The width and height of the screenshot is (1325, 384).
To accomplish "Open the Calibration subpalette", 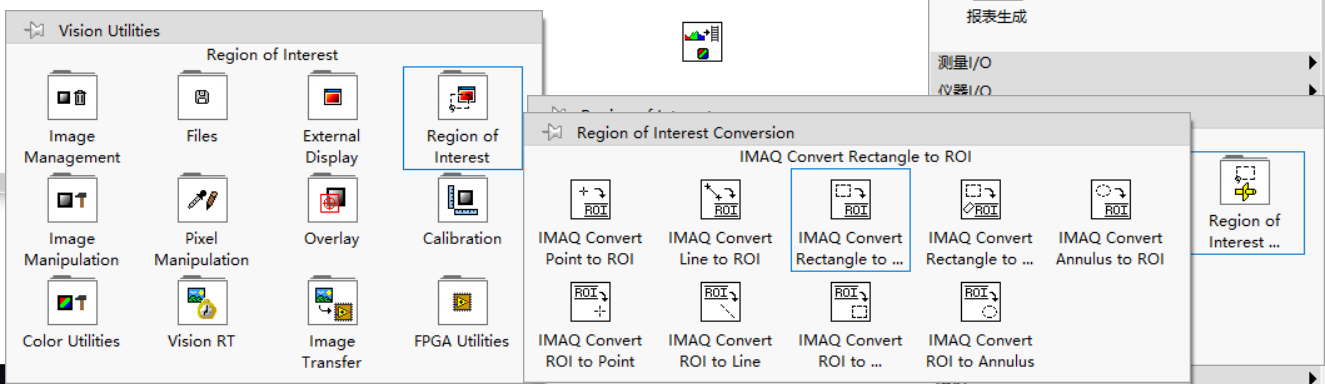I will tap(462, 200).
